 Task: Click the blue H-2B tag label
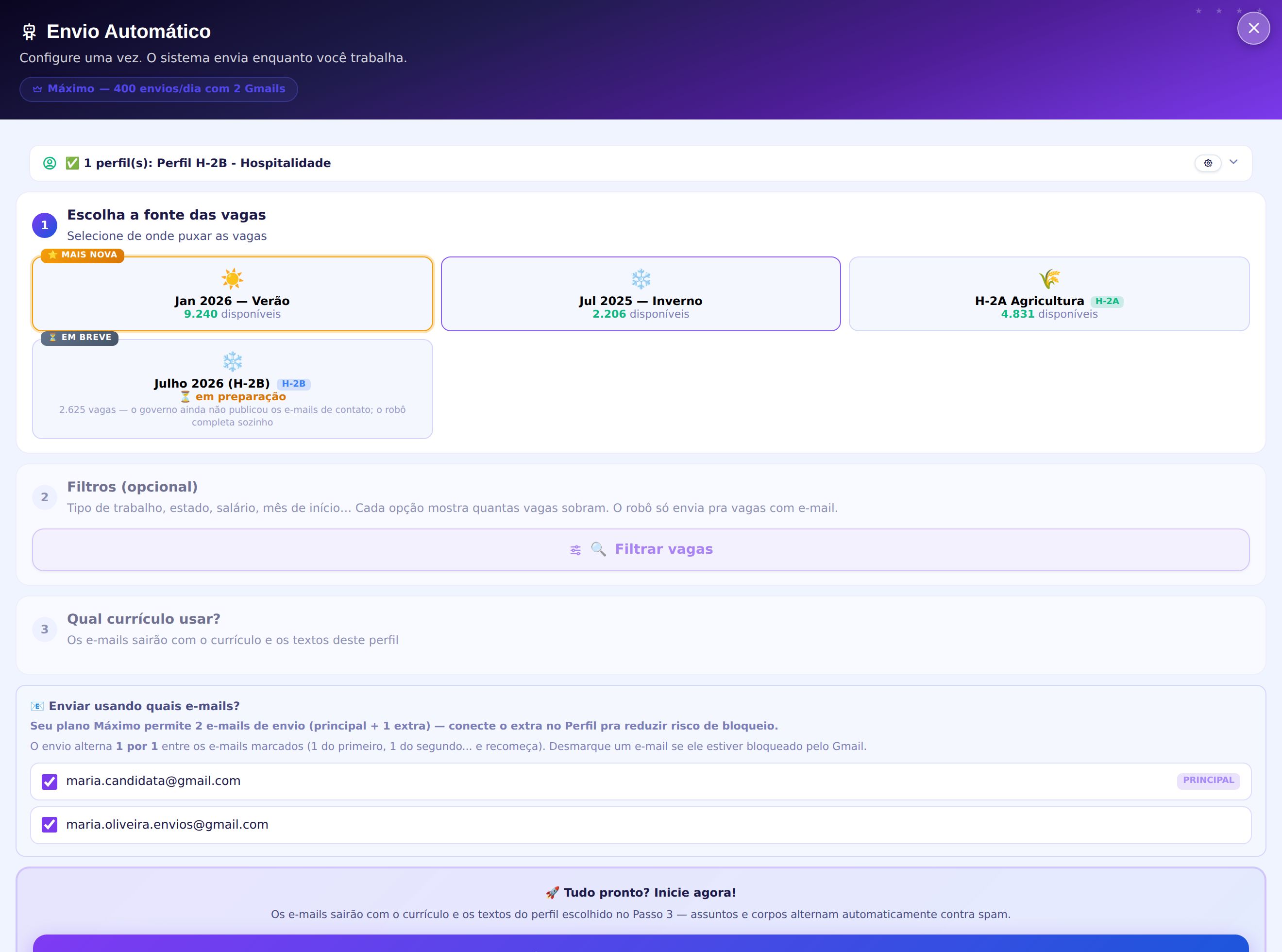[x=294, y=384]
